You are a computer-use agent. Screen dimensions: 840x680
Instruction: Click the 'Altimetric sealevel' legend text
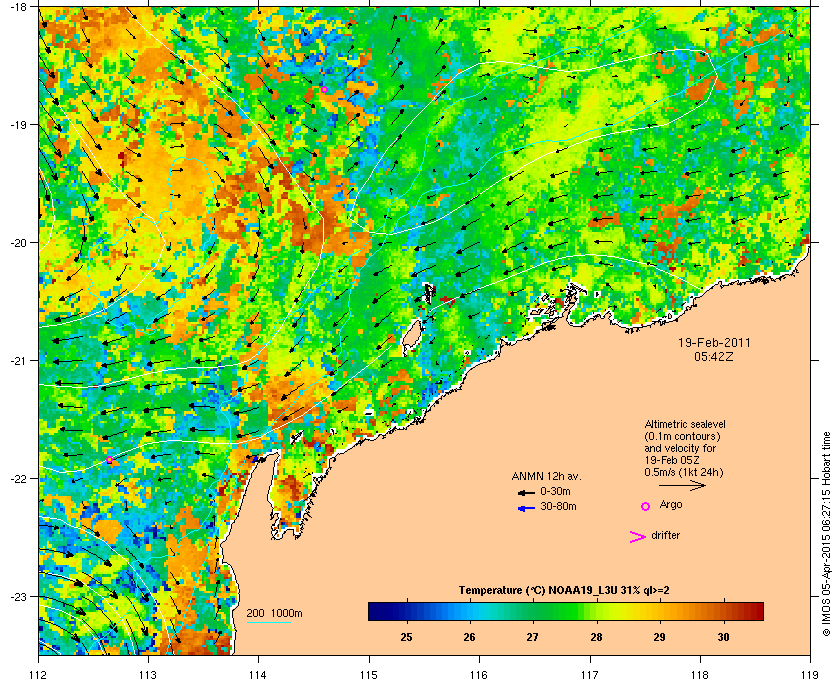[685, 424]
